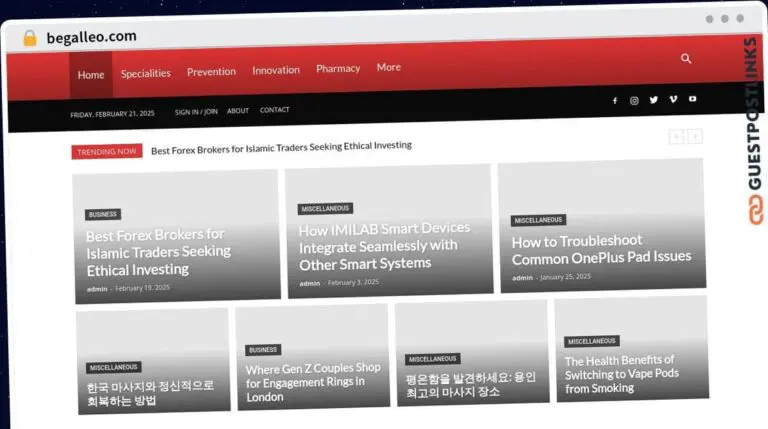This screenshot has width=768, height=429.
Task: Open the Specialities menu
Action: (145, 73)
